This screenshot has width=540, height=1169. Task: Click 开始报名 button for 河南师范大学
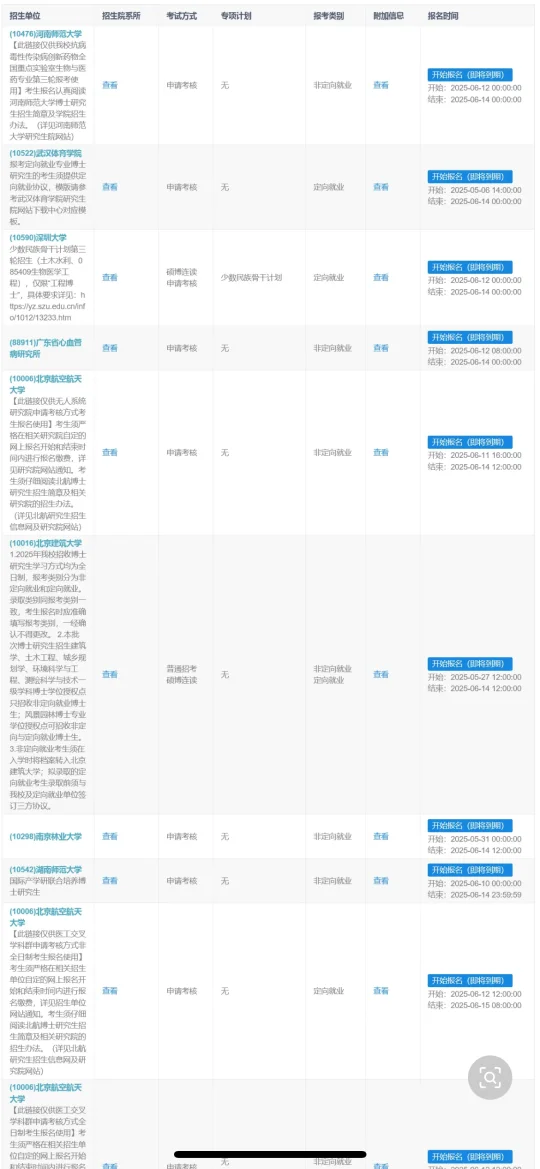[x=470, y=75]
